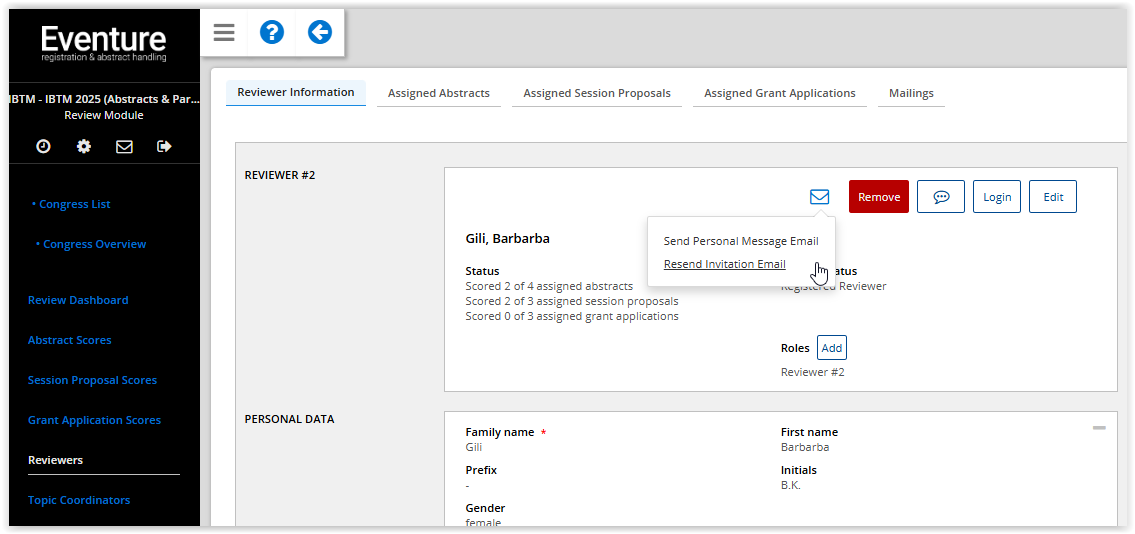Screen dimensions: 1135x534
Task: Click the speech bubble comment button
Action: point(940,197)
